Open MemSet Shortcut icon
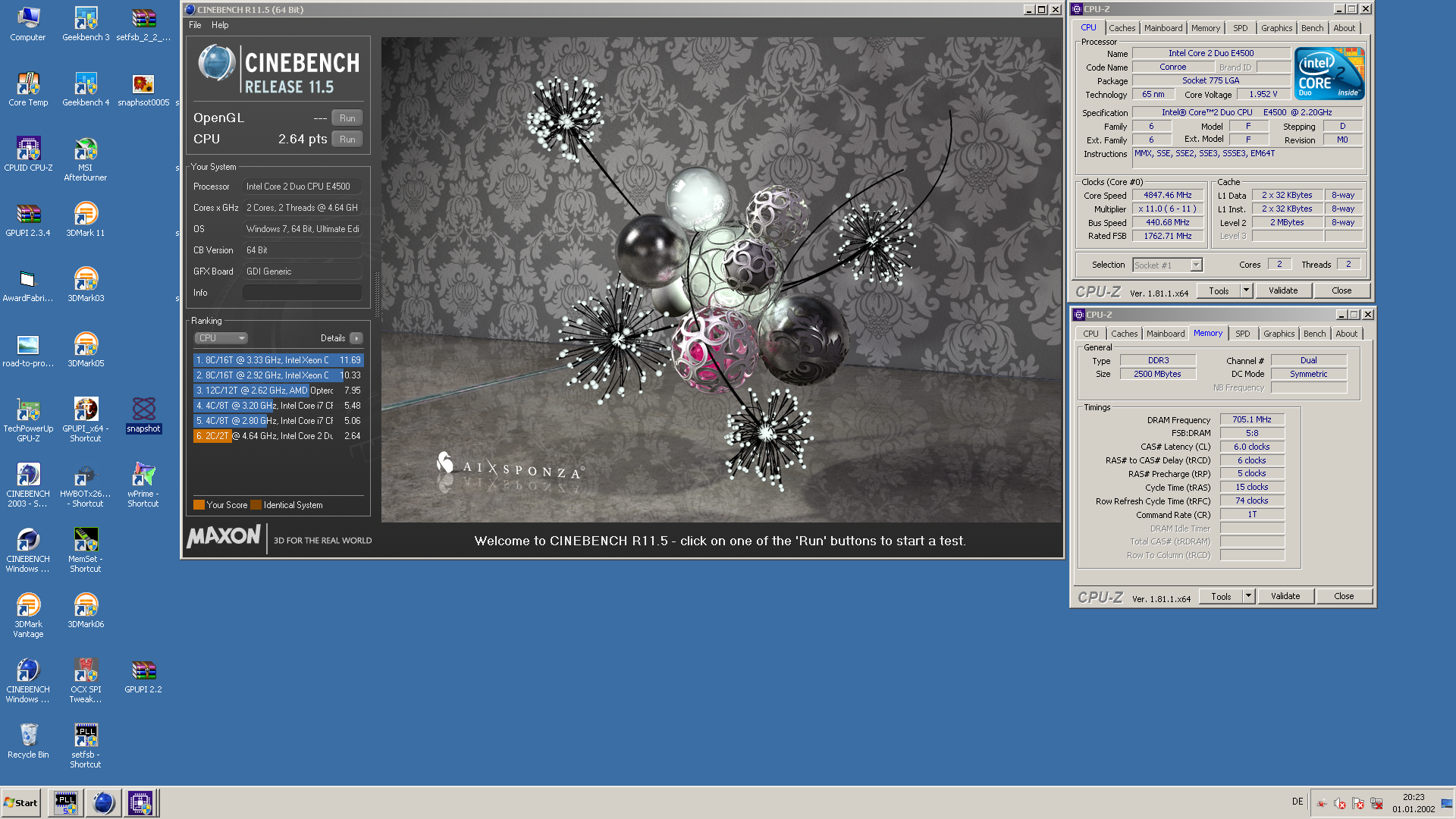This screenshot has width=1456, height=819. point(86,550)
